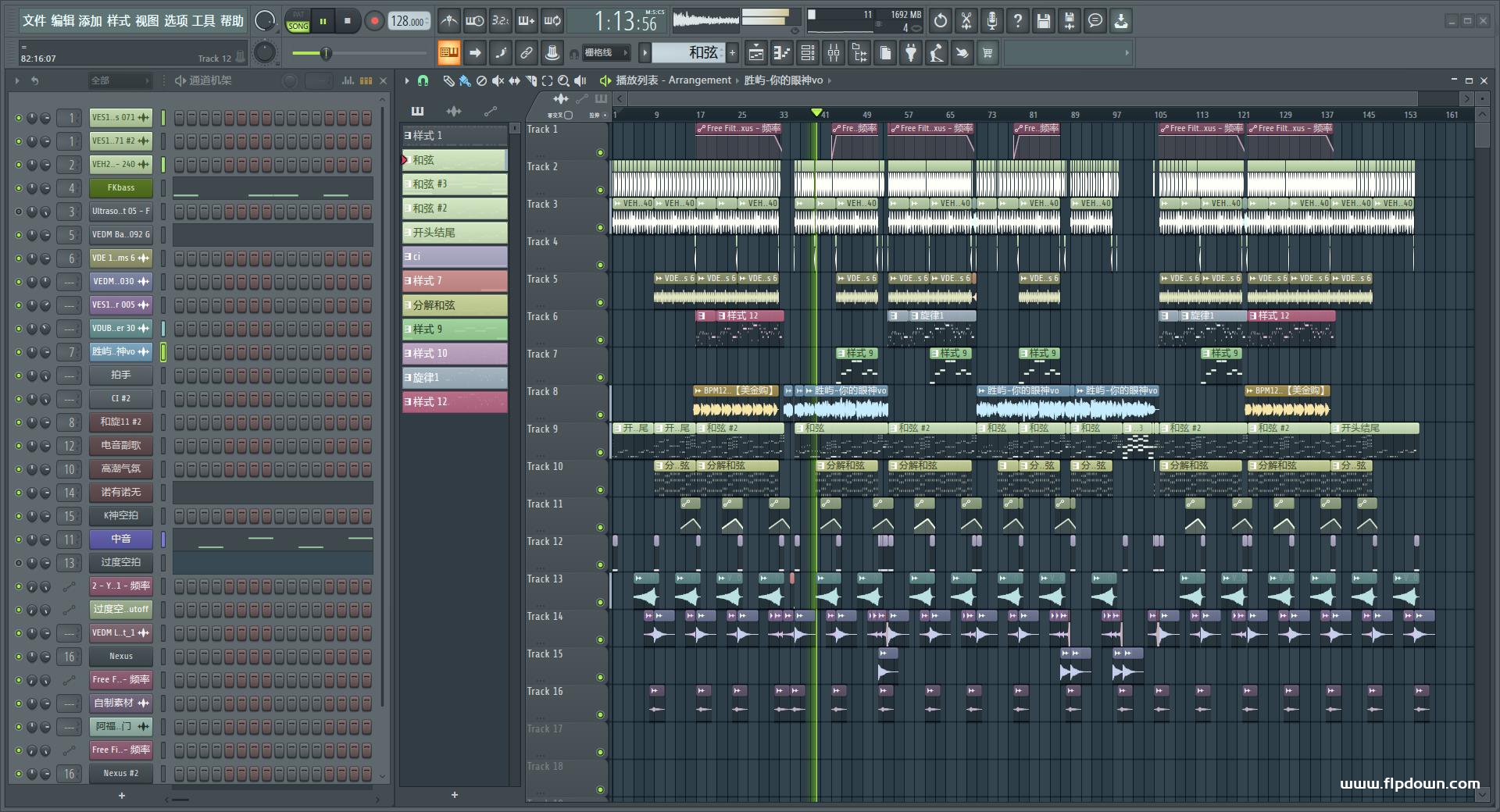Open the 编辑 menu
Viewport: 1500px width, 812px height.
coord(62,21)
